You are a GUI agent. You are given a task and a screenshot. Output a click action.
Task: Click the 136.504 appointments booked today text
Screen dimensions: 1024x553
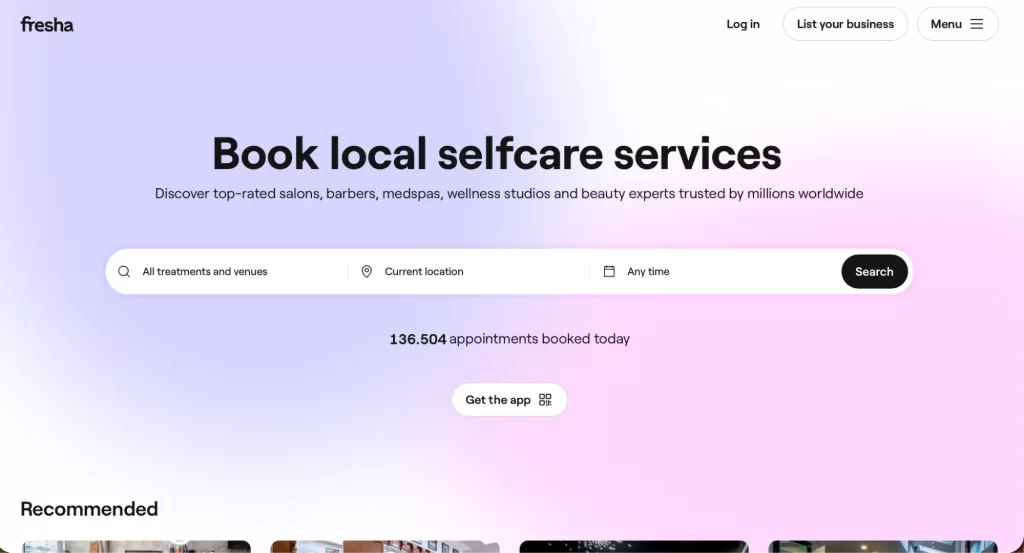pyautogui.click(x=509, y=339)
